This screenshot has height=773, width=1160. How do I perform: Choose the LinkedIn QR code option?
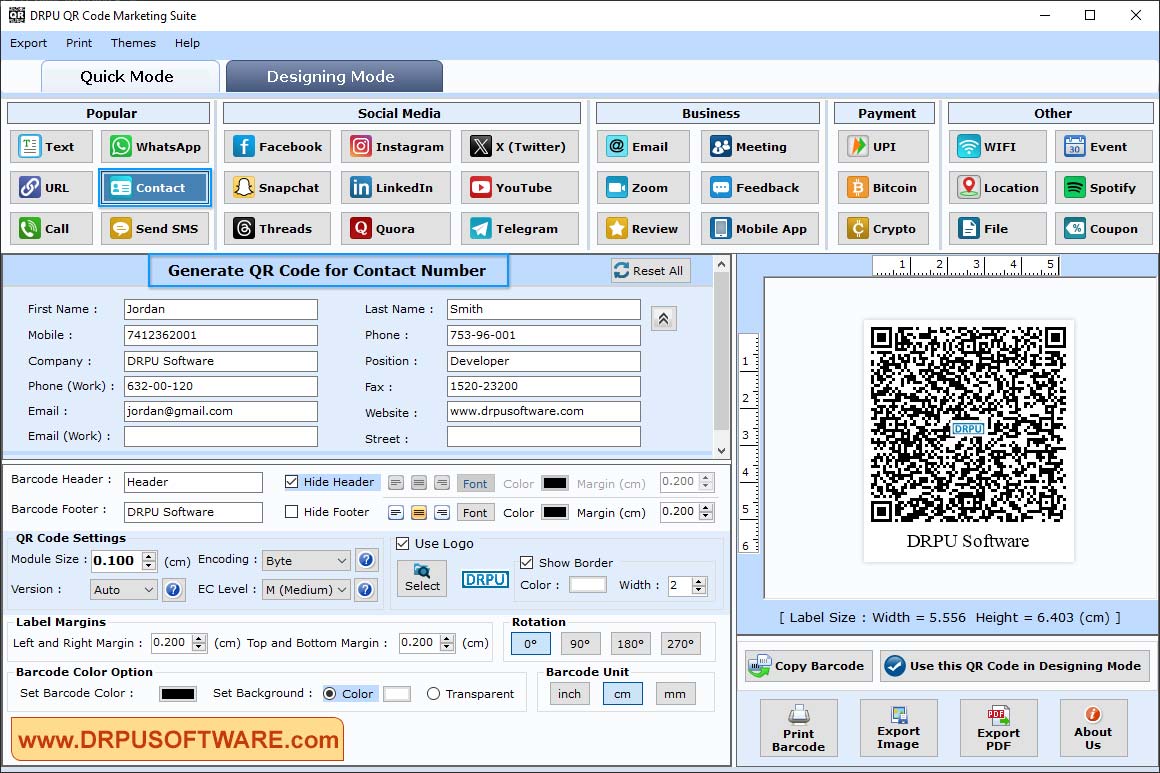pyautogui.click(x=396, y=188)
